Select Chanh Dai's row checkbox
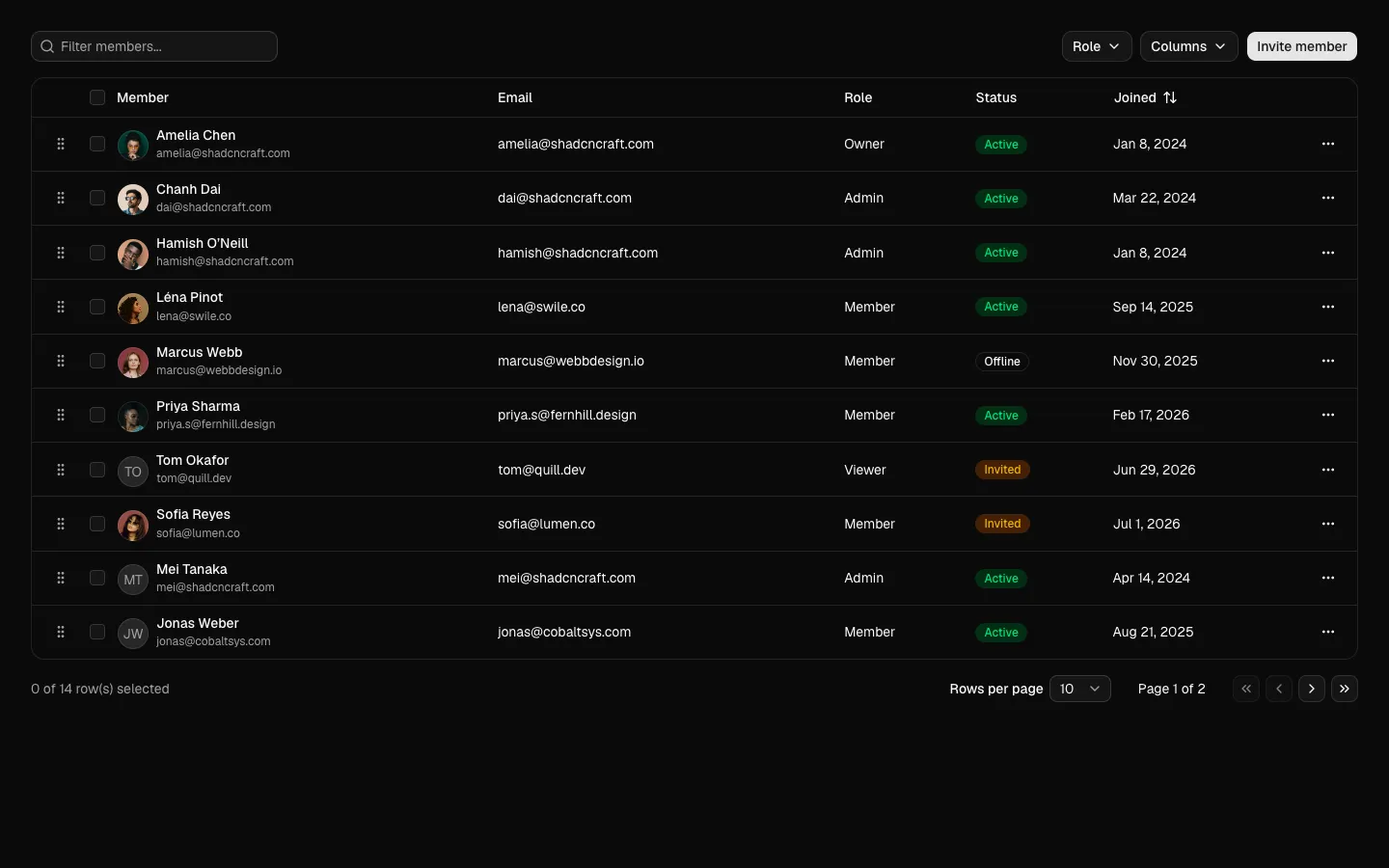This screenshot has width=1389, height=868. tap(97, 198)
